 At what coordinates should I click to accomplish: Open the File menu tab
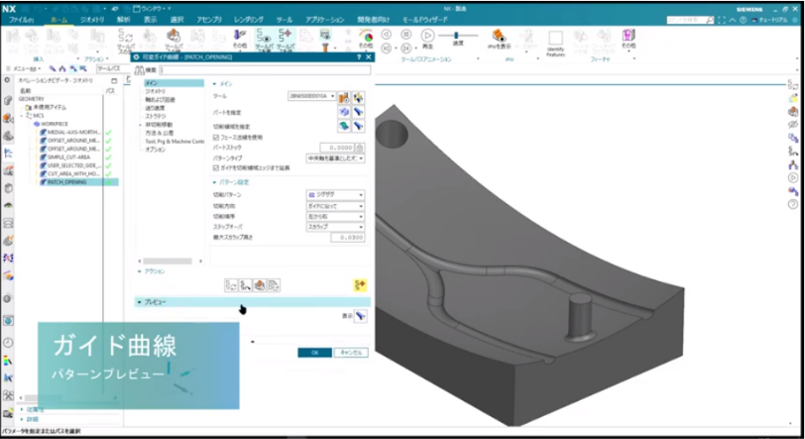21,20
